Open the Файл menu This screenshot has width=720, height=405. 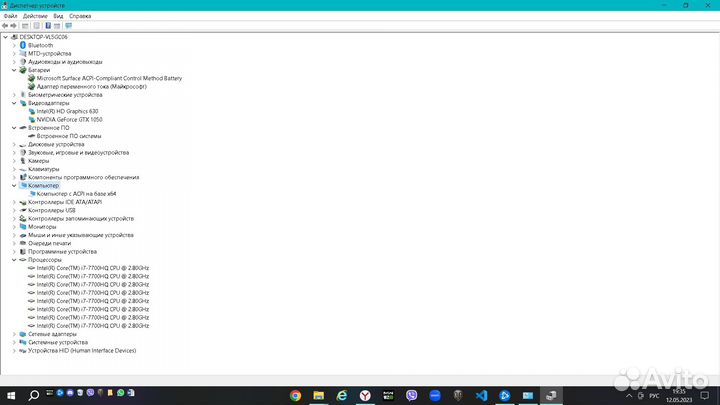(10, 16)
